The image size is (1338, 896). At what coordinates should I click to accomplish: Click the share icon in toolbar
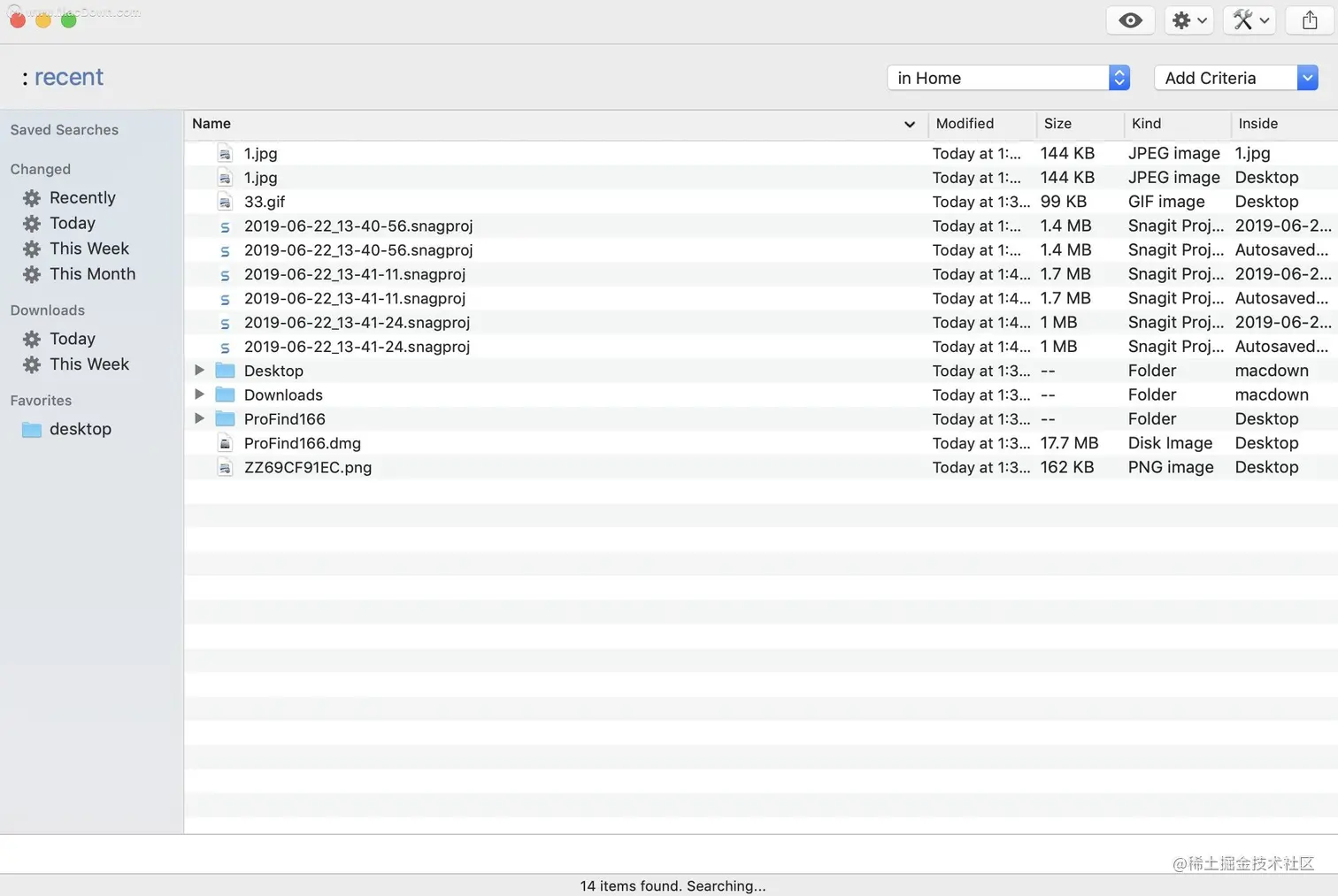point(1310,20)
